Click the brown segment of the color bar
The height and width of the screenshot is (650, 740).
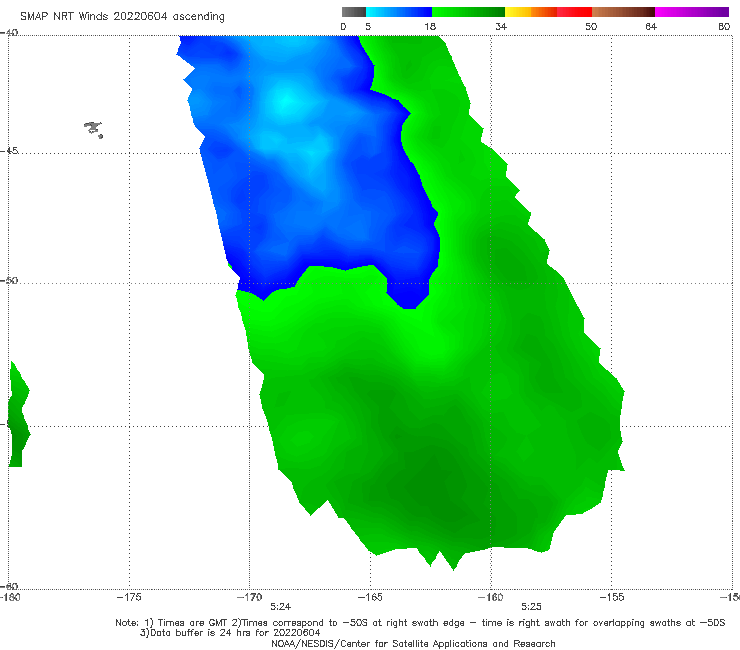point(623,12)
